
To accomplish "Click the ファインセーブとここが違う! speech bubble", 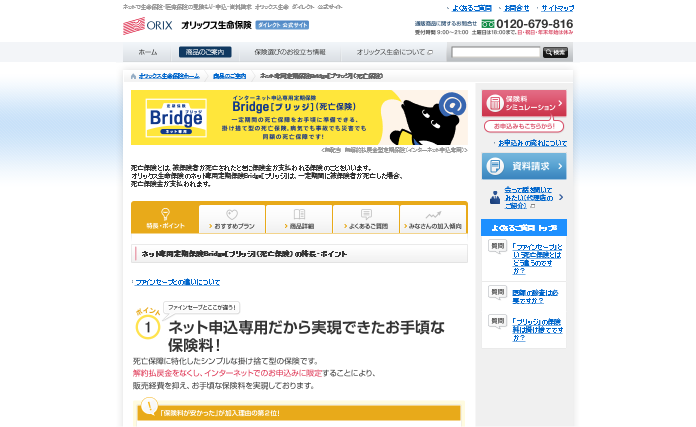I will point(202,308).
